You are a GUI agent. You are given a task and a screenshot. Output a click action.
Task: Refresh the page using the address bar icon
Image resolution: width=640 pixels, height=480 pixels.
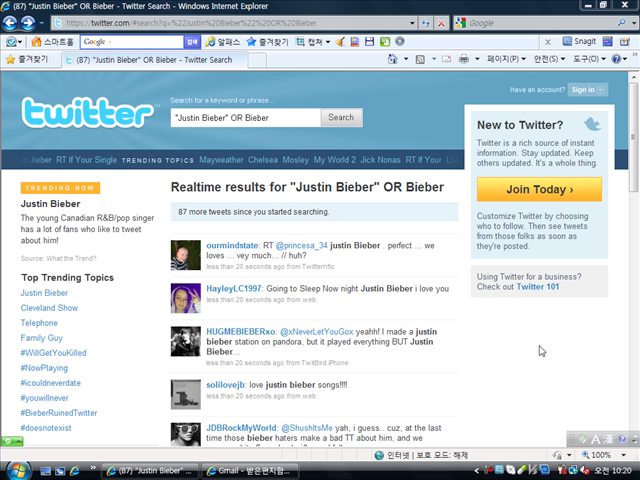[x=426, y=23]
